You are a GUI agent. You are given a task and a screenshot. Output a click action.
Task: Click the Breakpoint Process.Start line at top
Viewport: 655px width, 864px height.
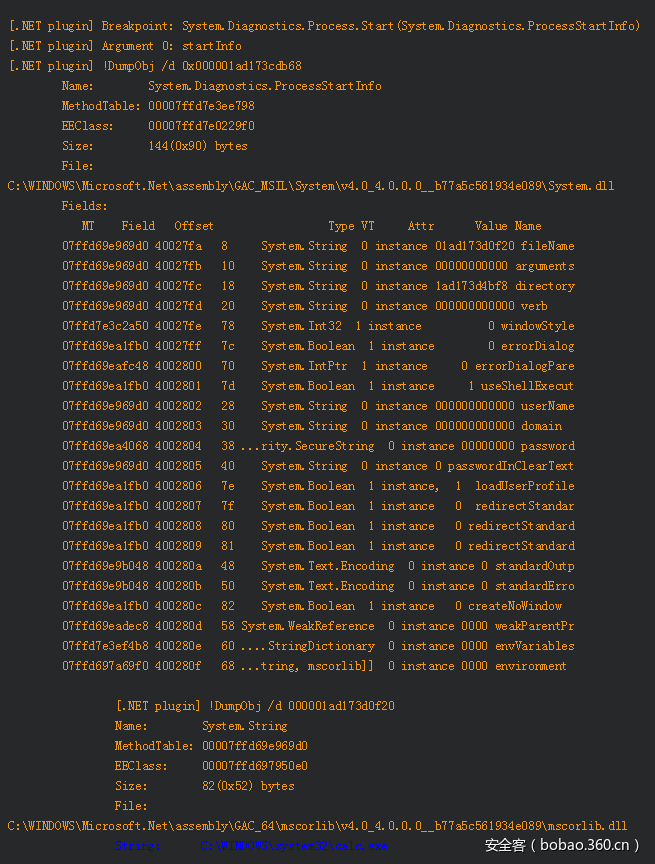tap(323, 26)
